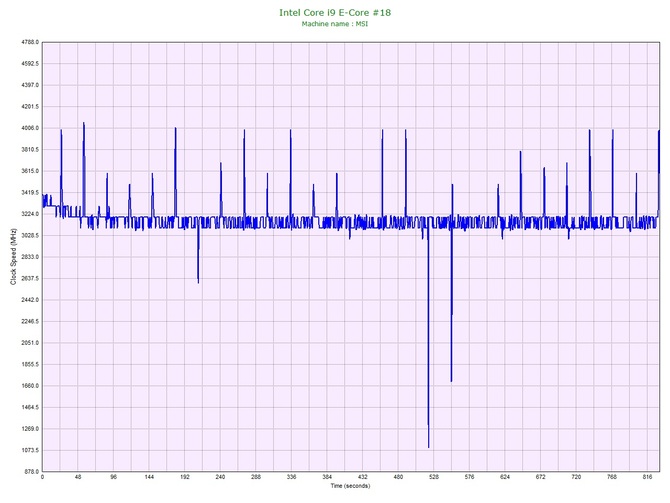Click the 'Time (seconds)' axis label
Screen dimensions: 670x503
click(x=350, y=486)
